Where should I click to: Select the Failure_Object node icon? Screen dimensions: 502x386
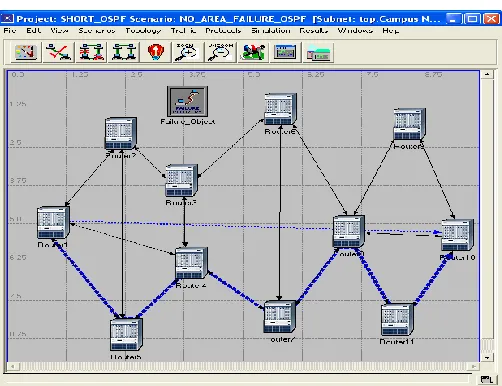[x=187, y=101]
